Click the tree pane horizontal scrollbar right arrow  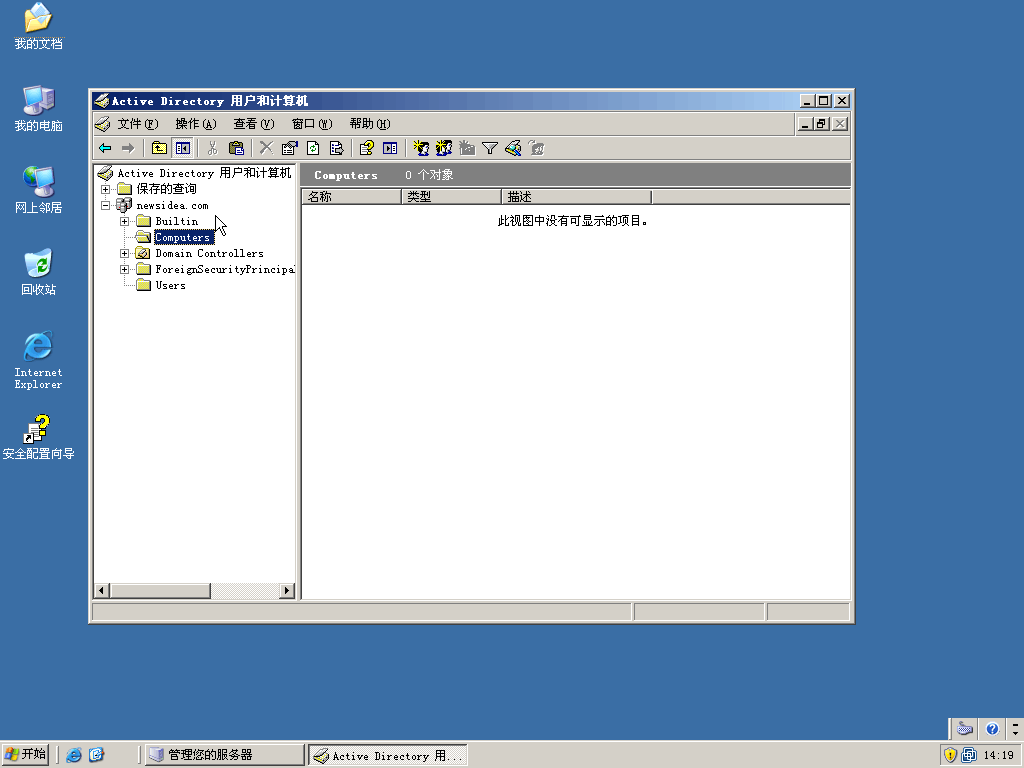tap(288, 591)
